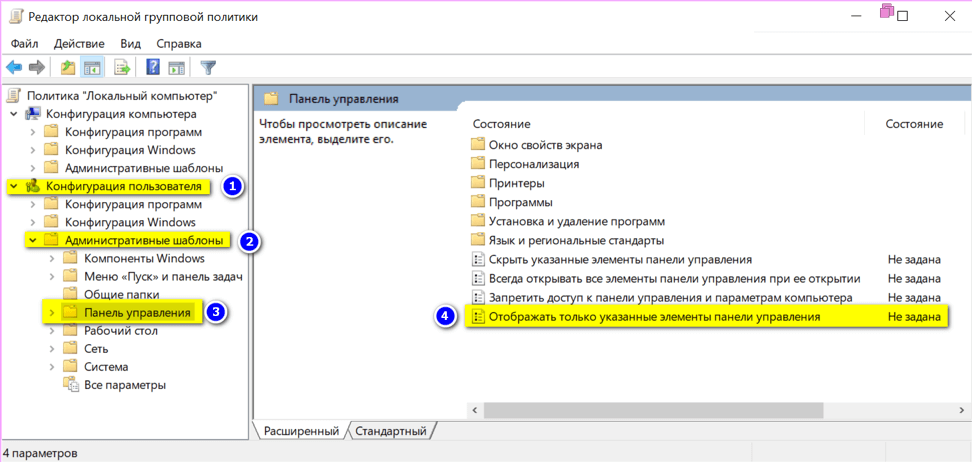Collapse the Конфигурация пользователя node
This screenshot has height=462, width=972.
pos(13,186)
